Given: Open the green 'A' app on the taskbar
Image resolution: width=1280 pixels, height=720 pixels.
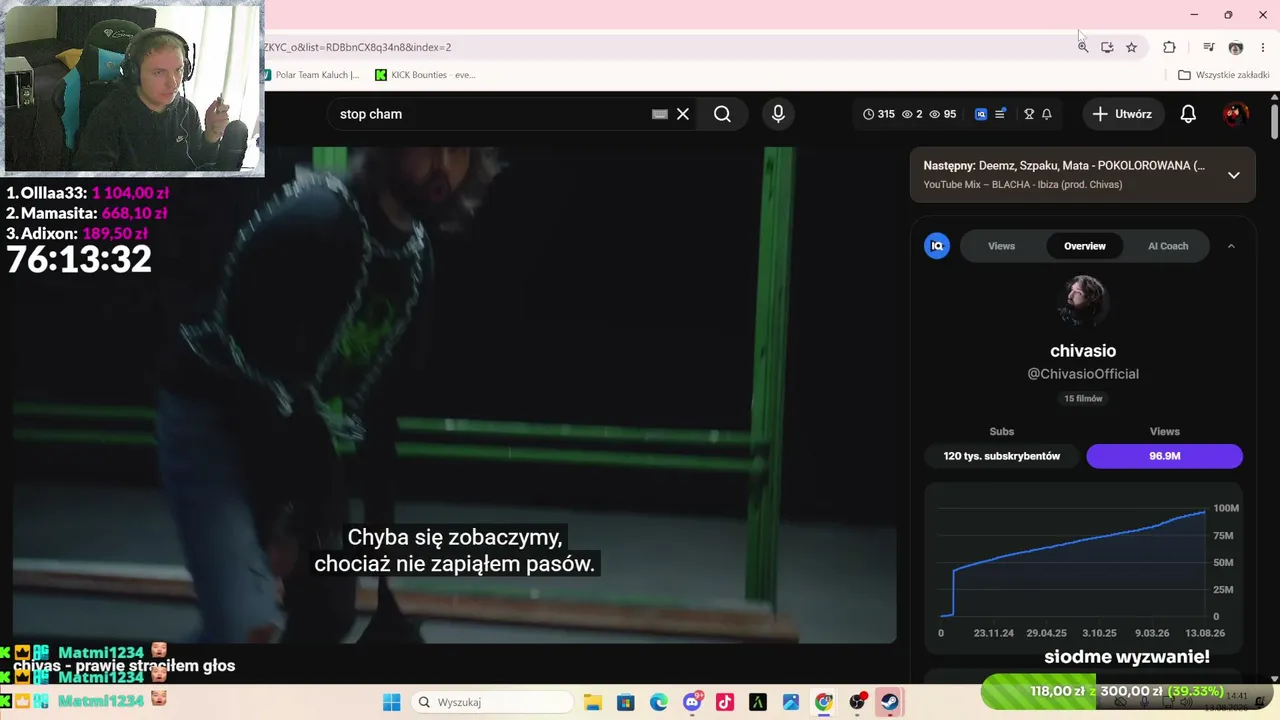Looking at the screenshot, I should (x=757, y=702).
